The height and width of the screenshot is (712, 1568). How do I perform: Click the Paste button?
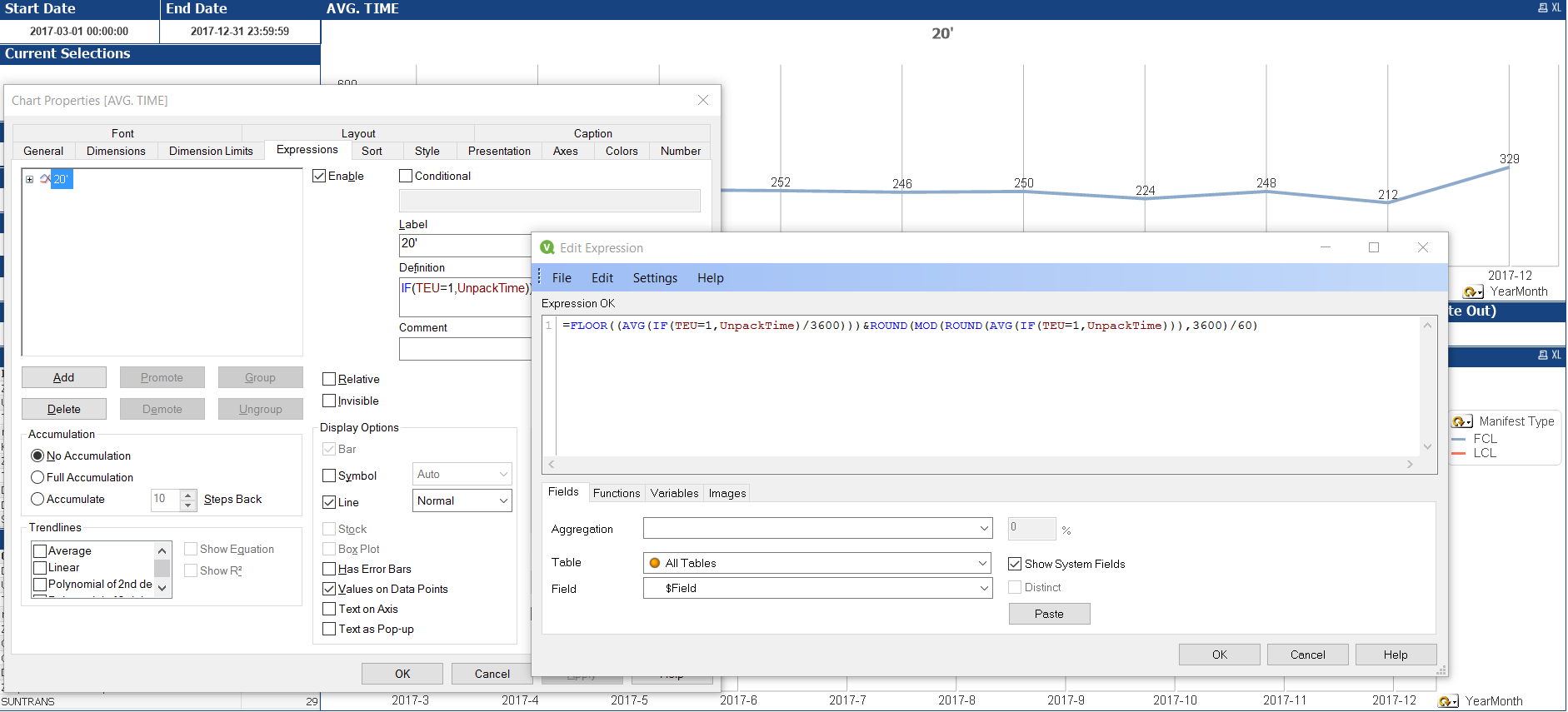(x=1049, y=614)
